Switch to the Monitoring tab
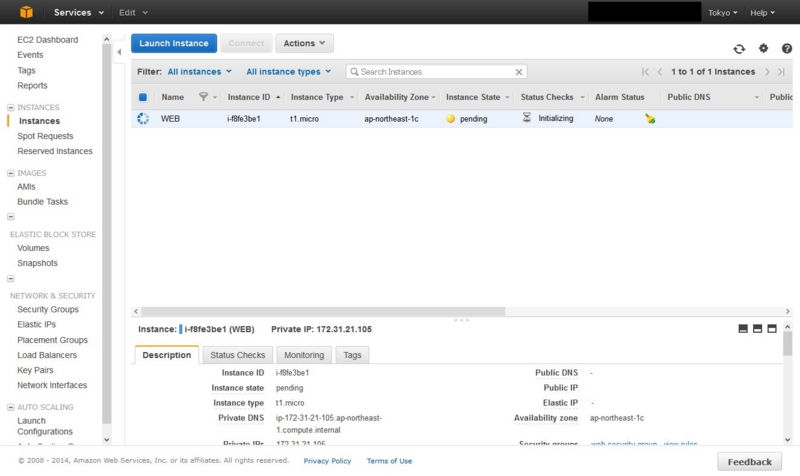This screenshot has height=476, width=800. (x=304, y=355)
